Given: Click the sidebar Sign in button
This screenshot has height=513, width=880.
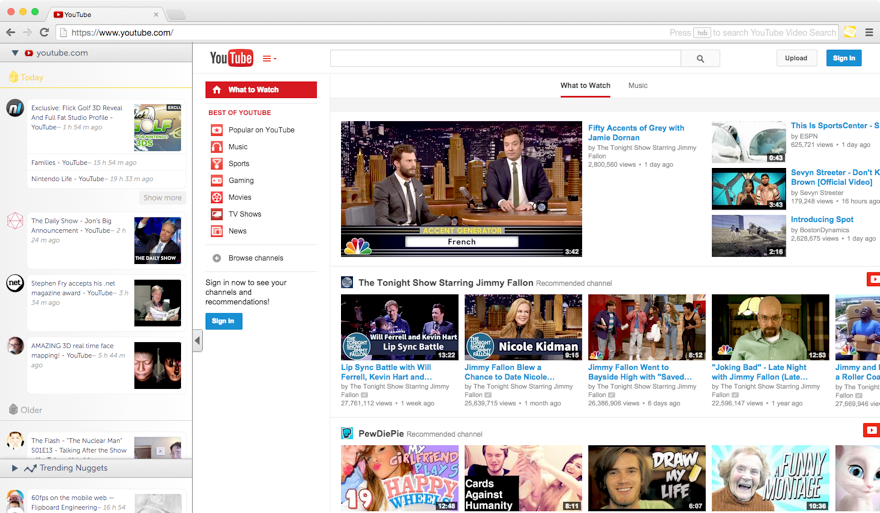Looking at the screenshot, I should coord(223,321).
